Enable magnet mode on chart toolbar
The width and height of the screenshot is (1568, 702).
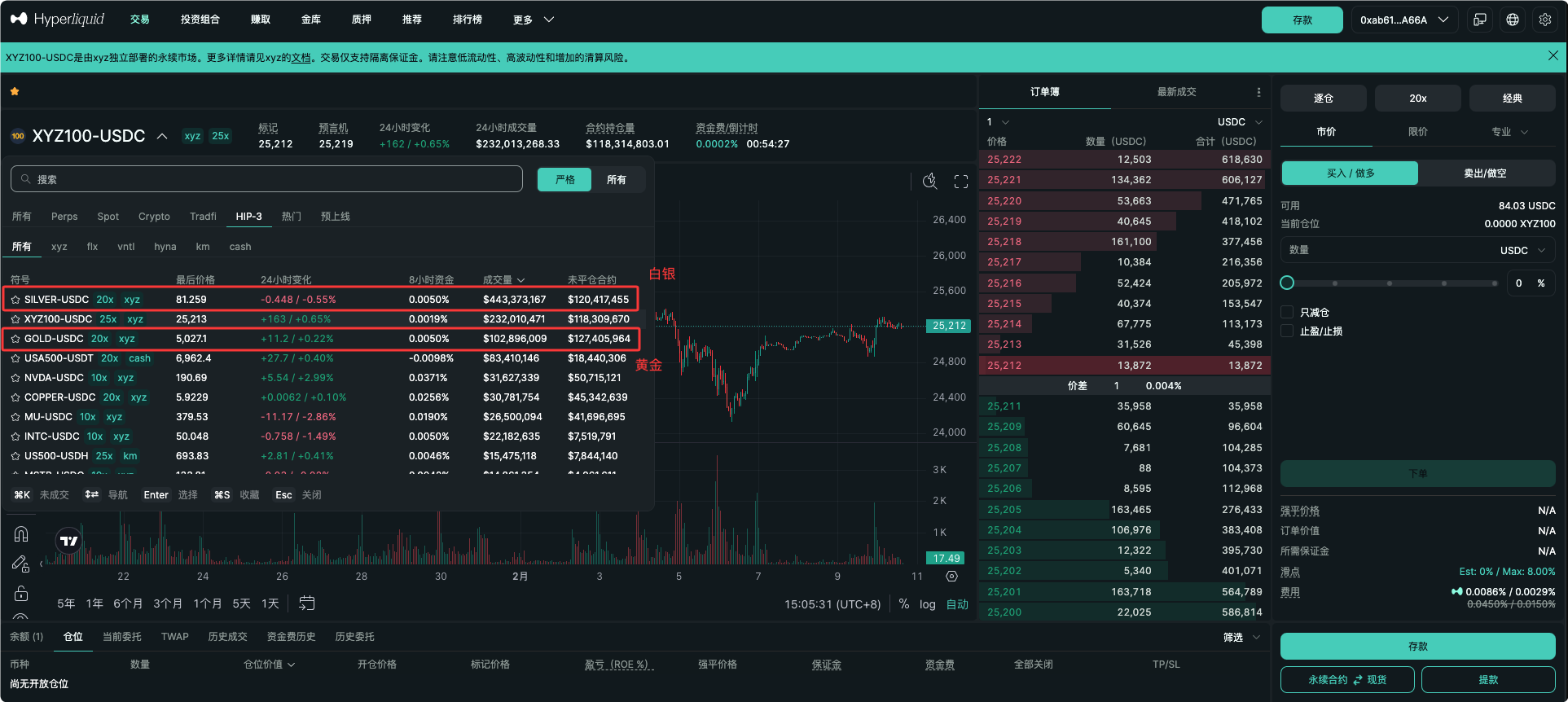21,534
